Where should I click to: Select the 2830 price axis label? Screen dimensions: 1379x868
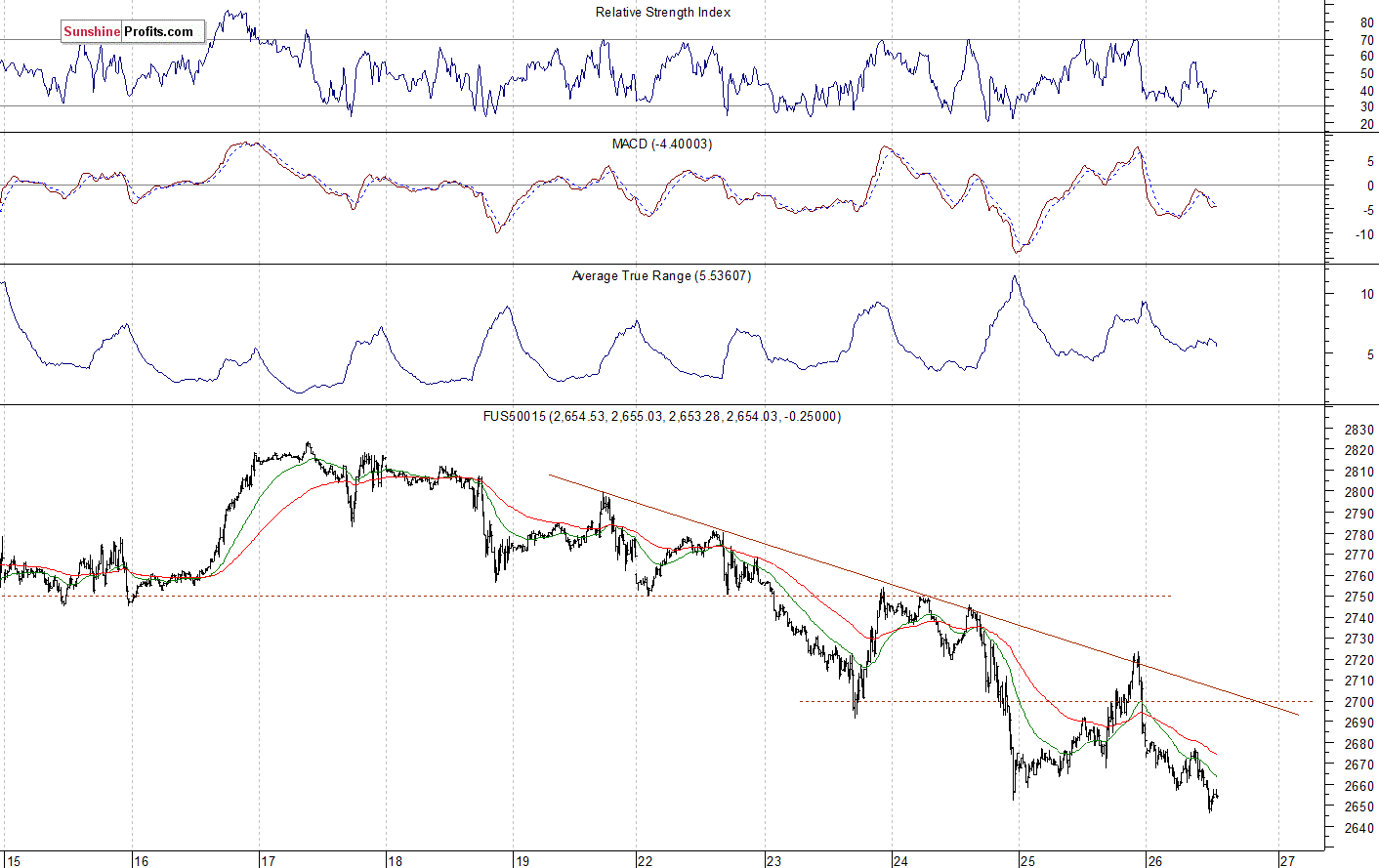[1359, 430]
